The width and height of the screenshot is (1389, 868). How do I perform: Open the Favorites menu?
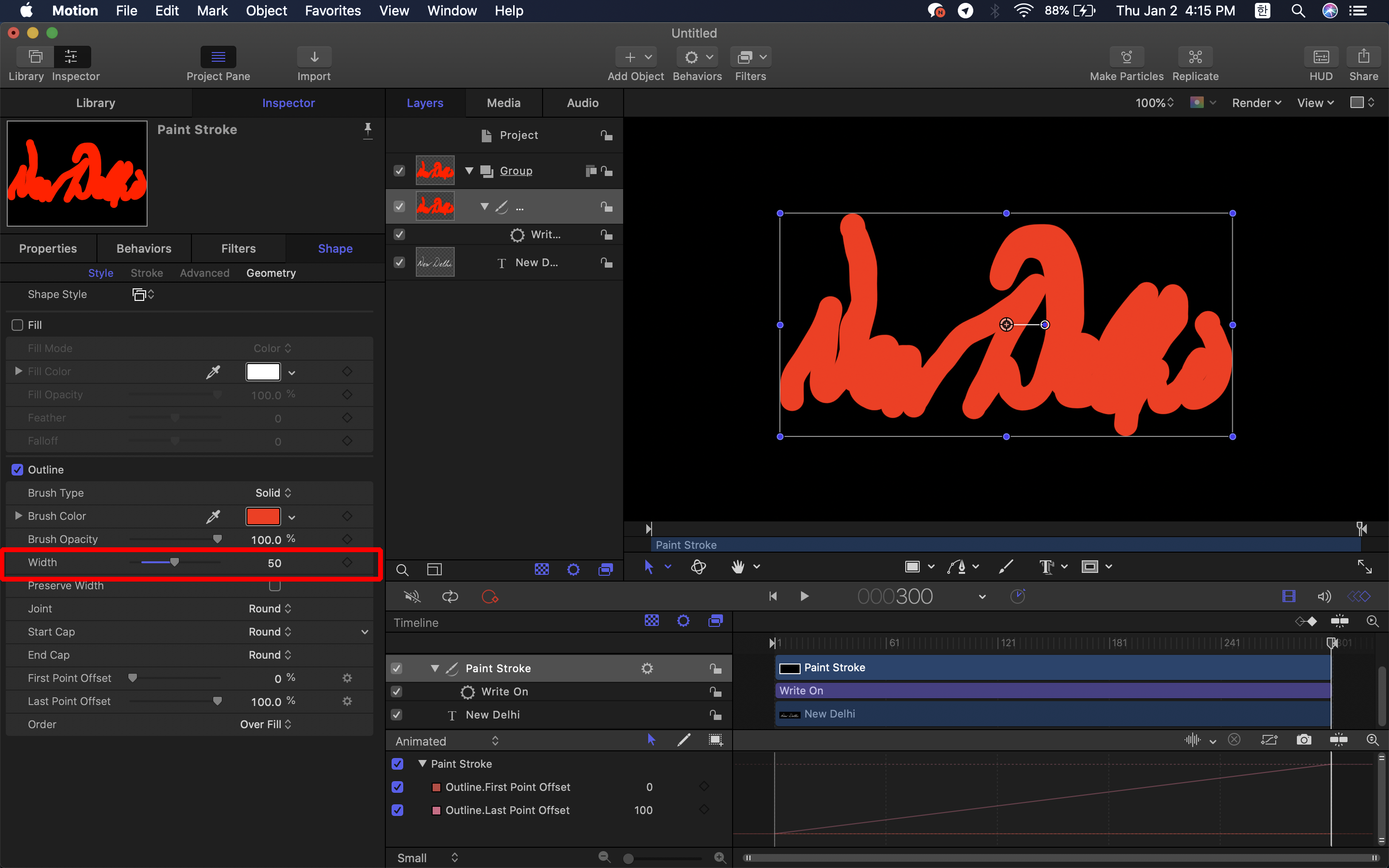(x=332, y=10)
